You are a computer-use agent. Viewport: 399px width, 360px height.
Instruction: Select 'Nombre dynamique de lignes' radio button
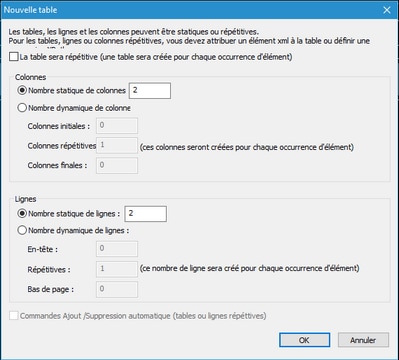click(x=22, y=230)
